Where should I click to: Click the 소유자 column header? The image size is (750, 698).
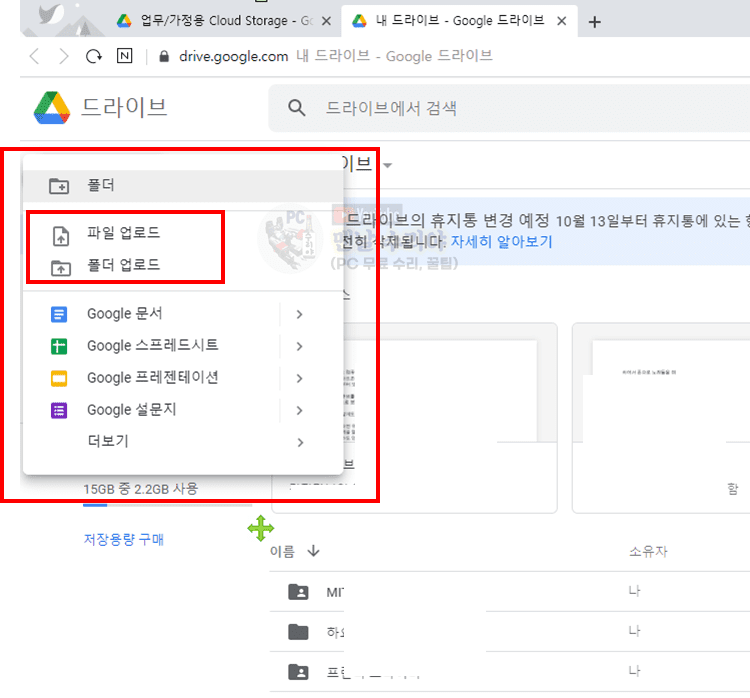click(648, 552)
